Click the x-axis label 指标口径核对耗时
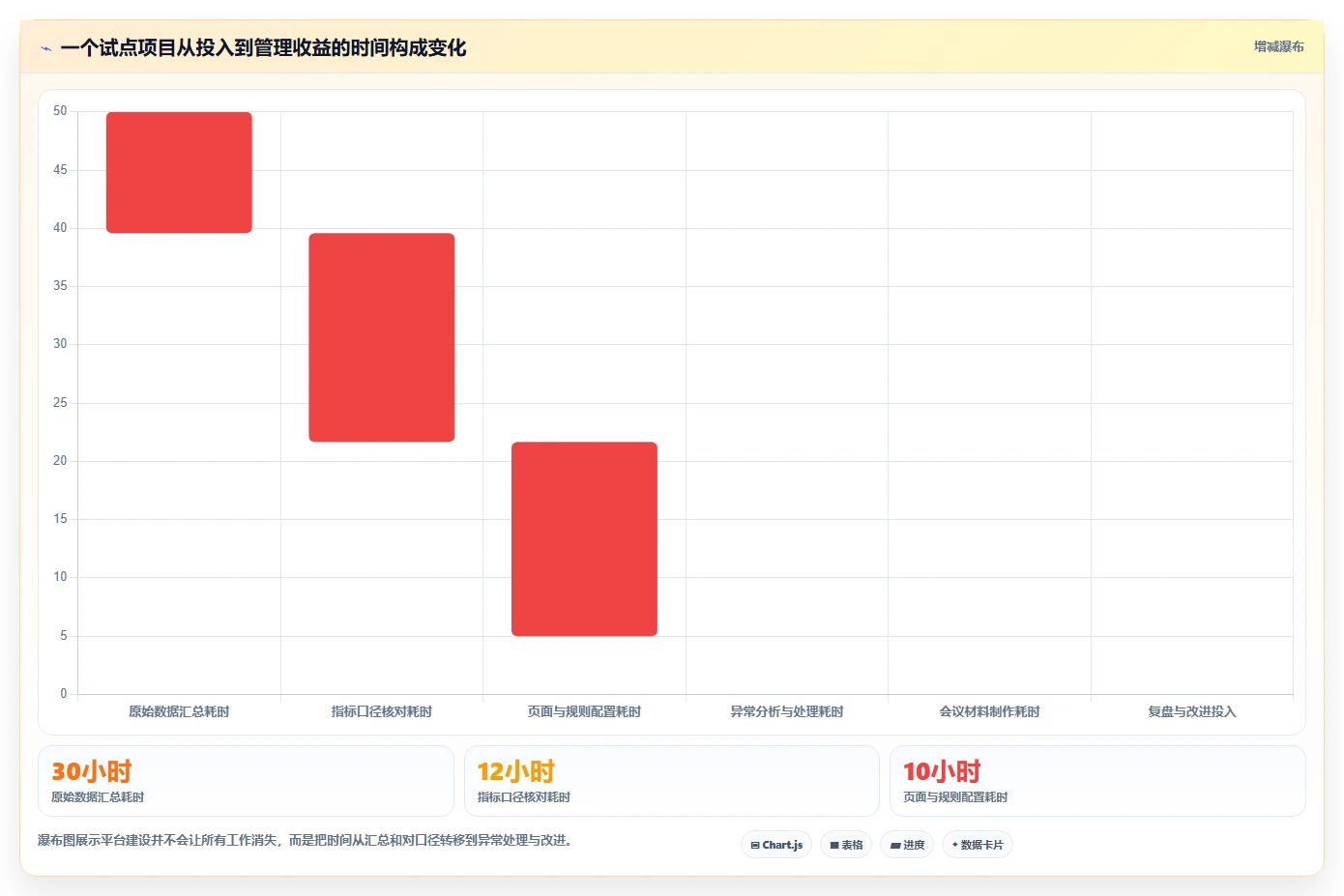This screenshot has width=1344, height=896. (x=382, y=711)
